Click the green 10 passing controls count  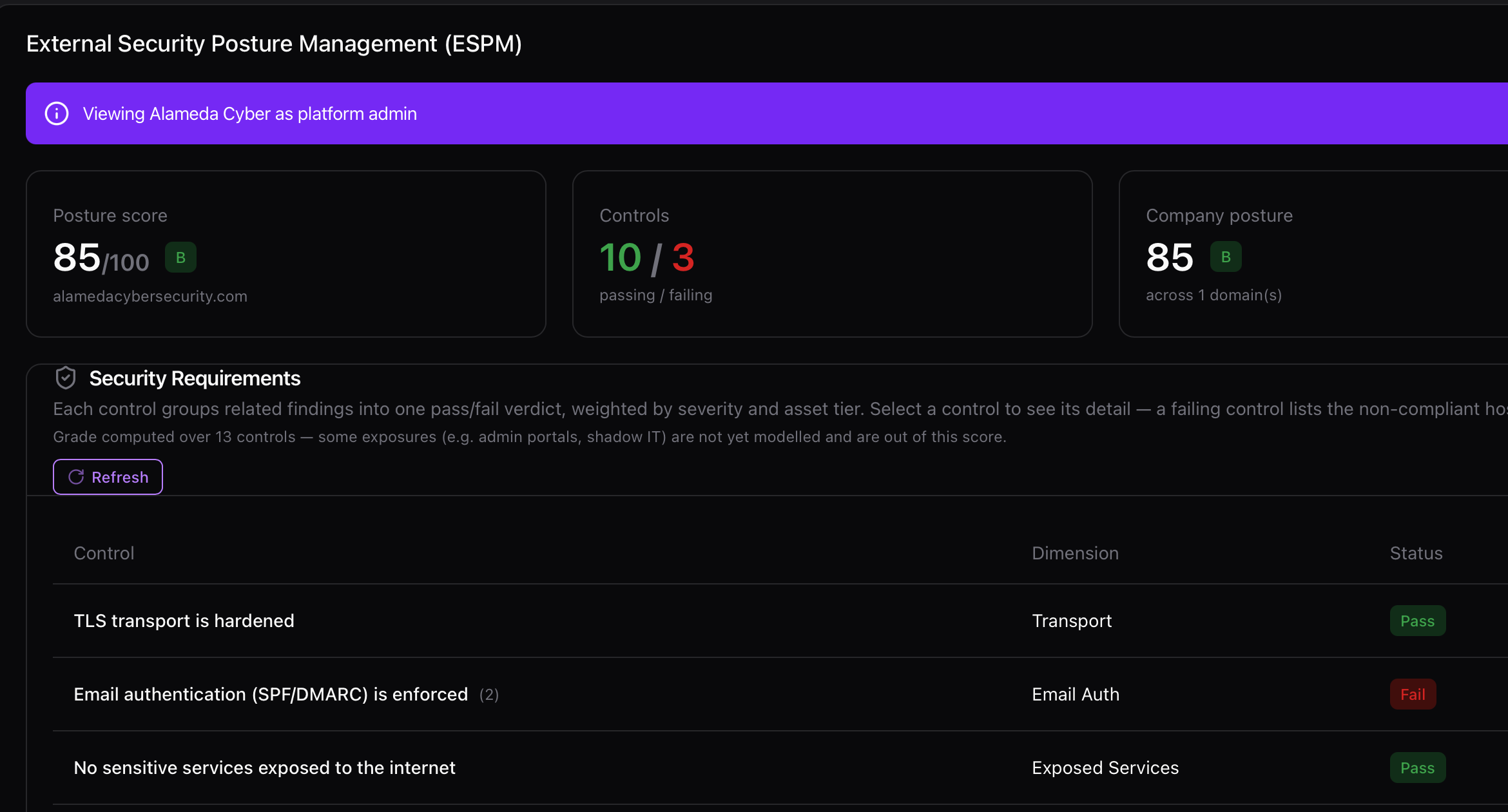coord(620,257)
